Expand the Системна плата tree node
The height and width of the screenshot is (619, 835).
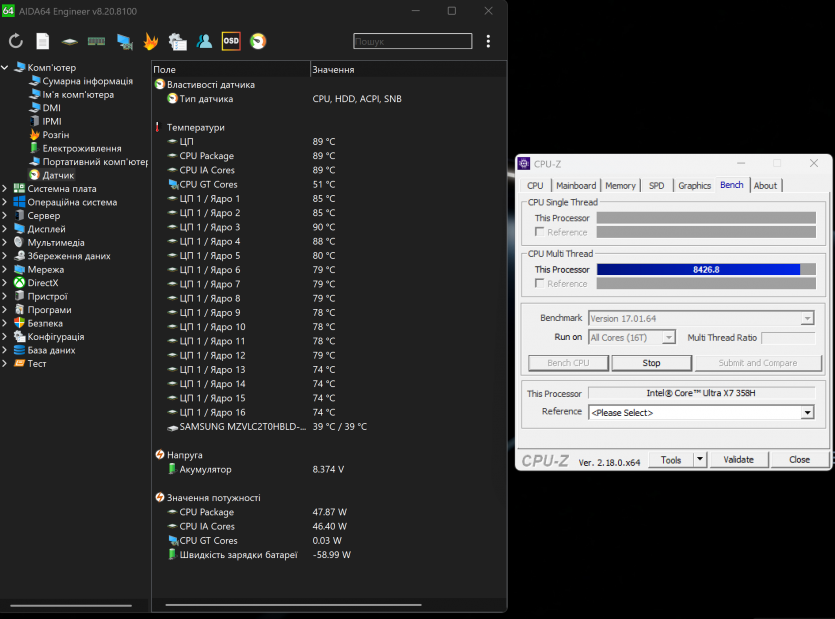[6, 189]
